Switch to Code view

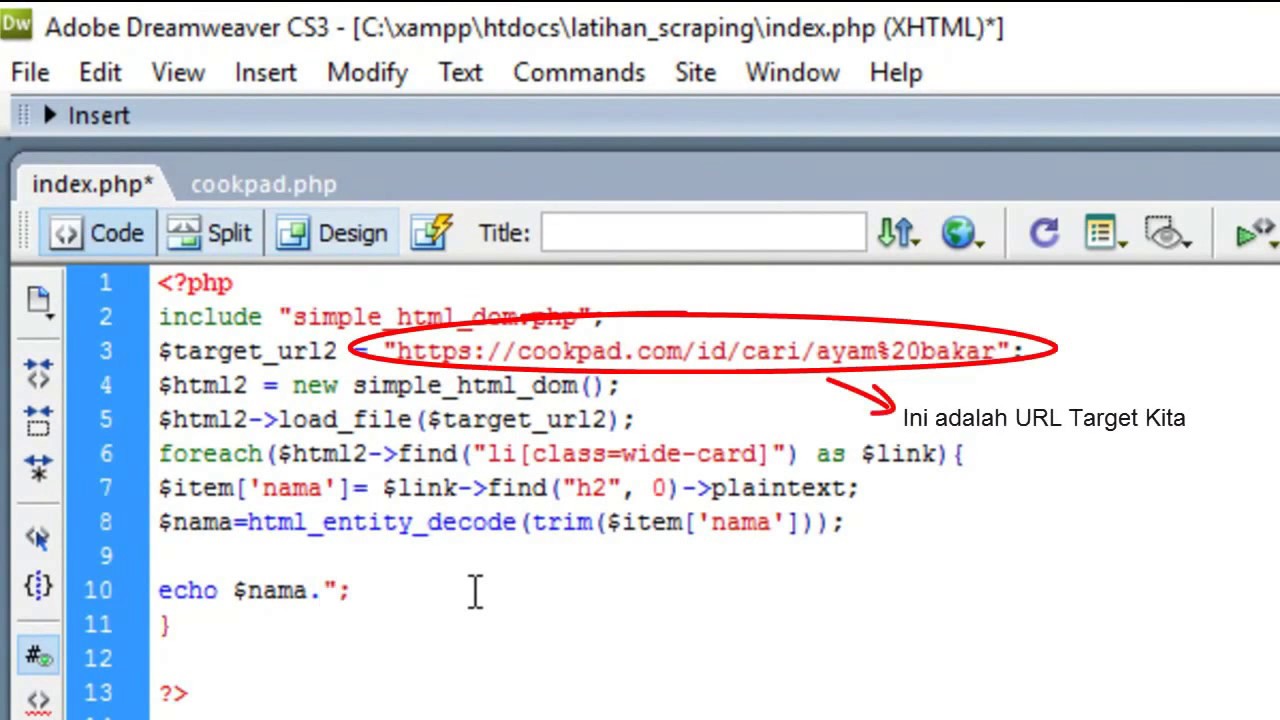tap(98, 233)
